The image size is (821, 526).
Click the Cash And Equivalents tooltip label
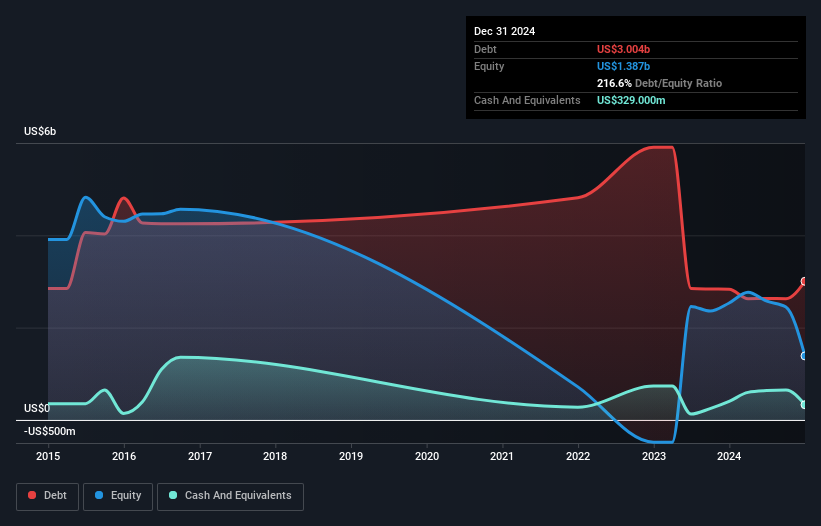click(527, 100)
